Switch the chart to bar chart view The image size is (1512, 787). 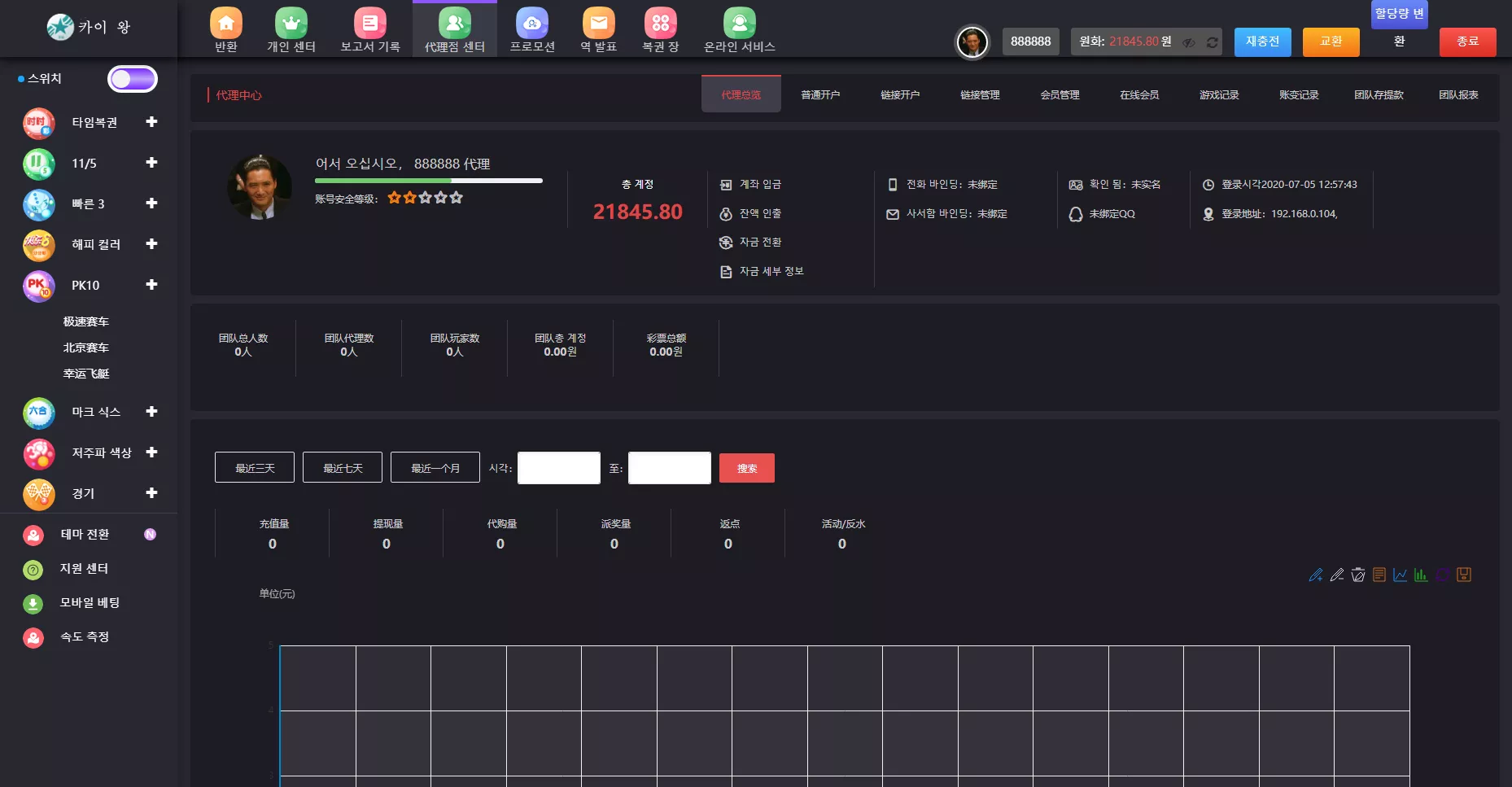pyautogui.click(x=1421, y=575)
